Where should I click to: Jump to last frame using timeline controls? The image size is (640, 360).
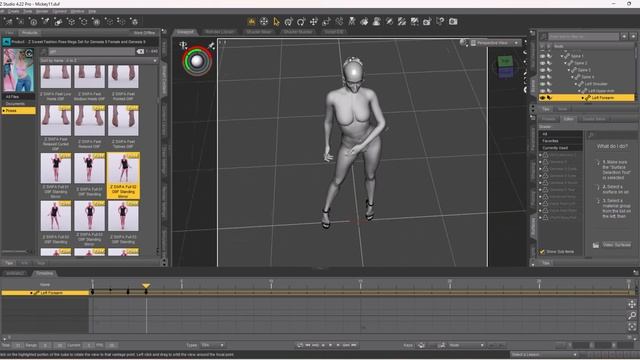pyautogui.click(x=354, y=345)
